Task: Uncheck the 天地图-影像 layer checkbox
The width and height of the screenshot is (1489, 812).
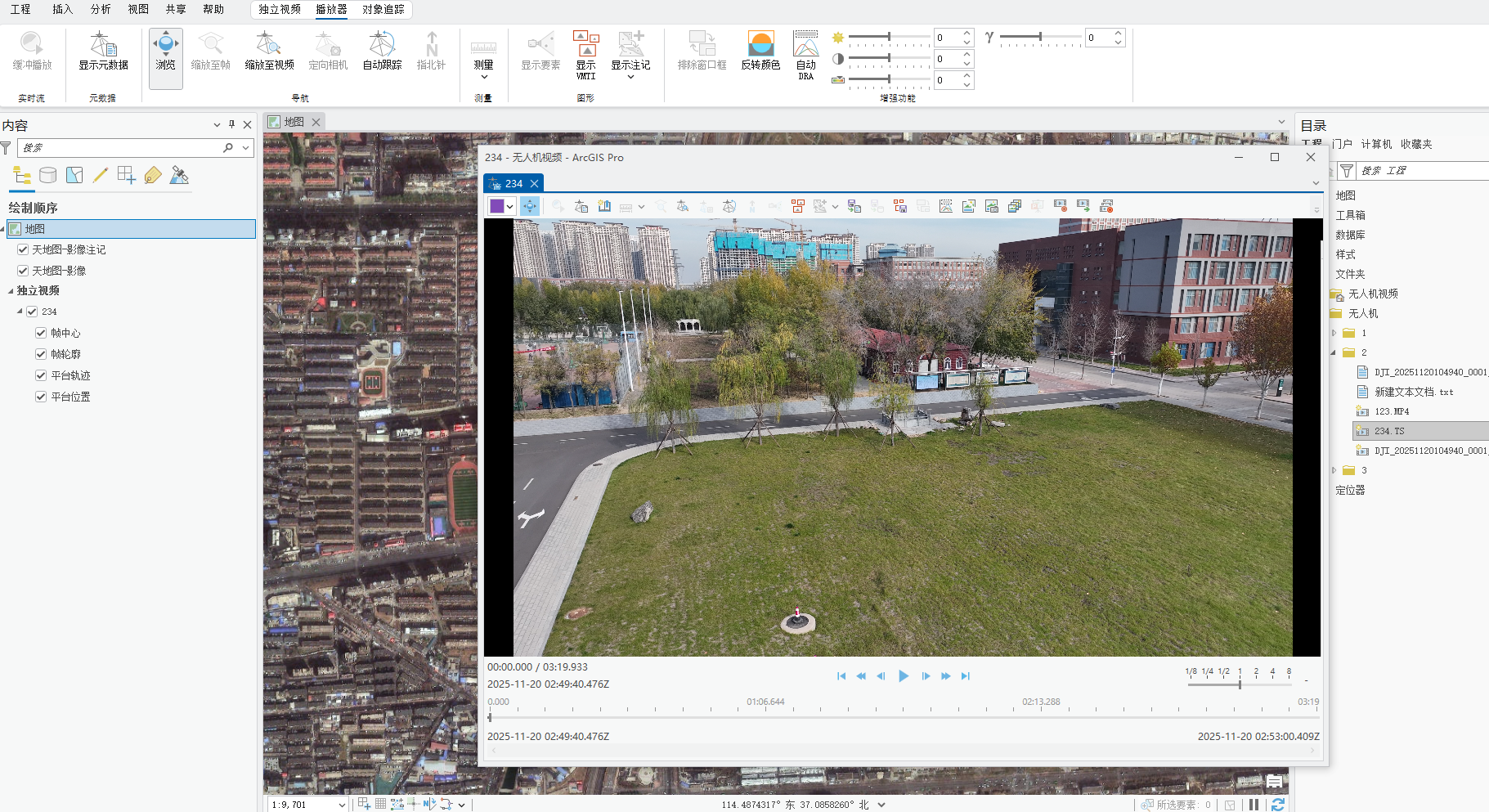Action: [23, 271]
